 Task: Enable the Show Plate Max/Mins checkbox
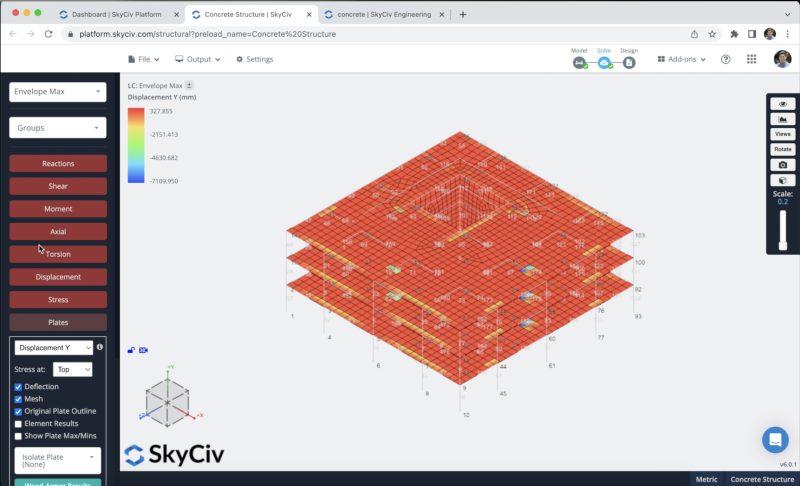(x=18, y=436)
